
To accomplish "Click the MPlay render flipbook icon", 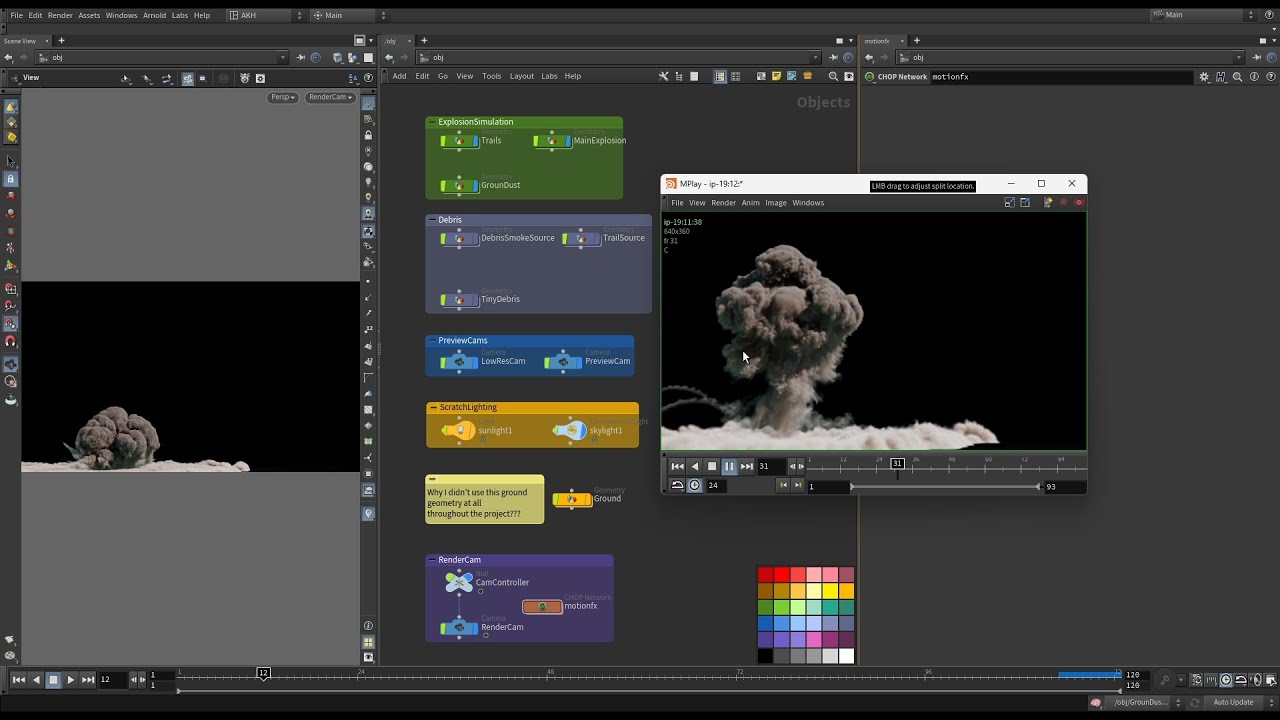I will [x=1048, y=202].
